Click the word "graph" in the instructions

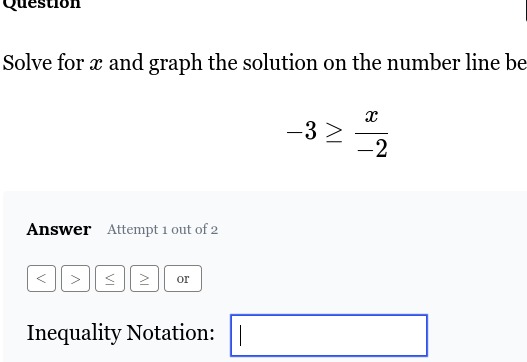coord(176,64)
